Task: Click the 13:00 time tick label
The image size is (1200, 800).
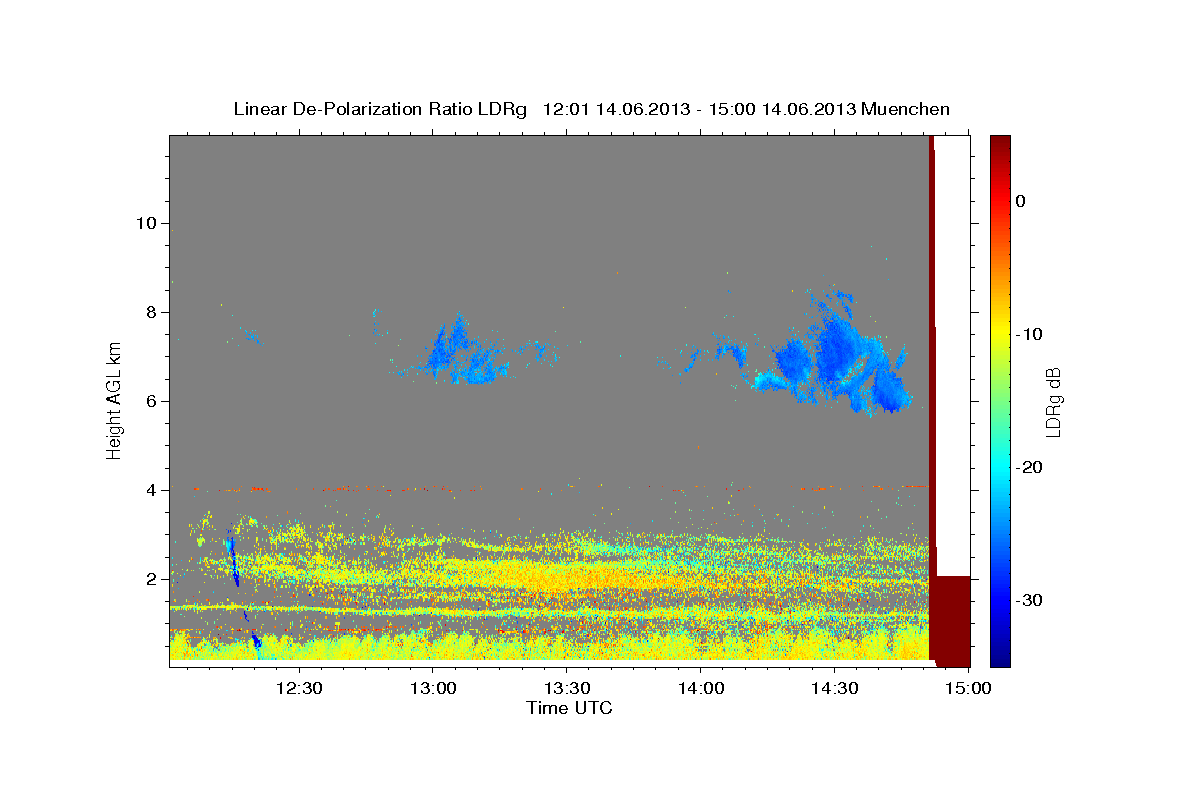Action: tap(432, 689)
